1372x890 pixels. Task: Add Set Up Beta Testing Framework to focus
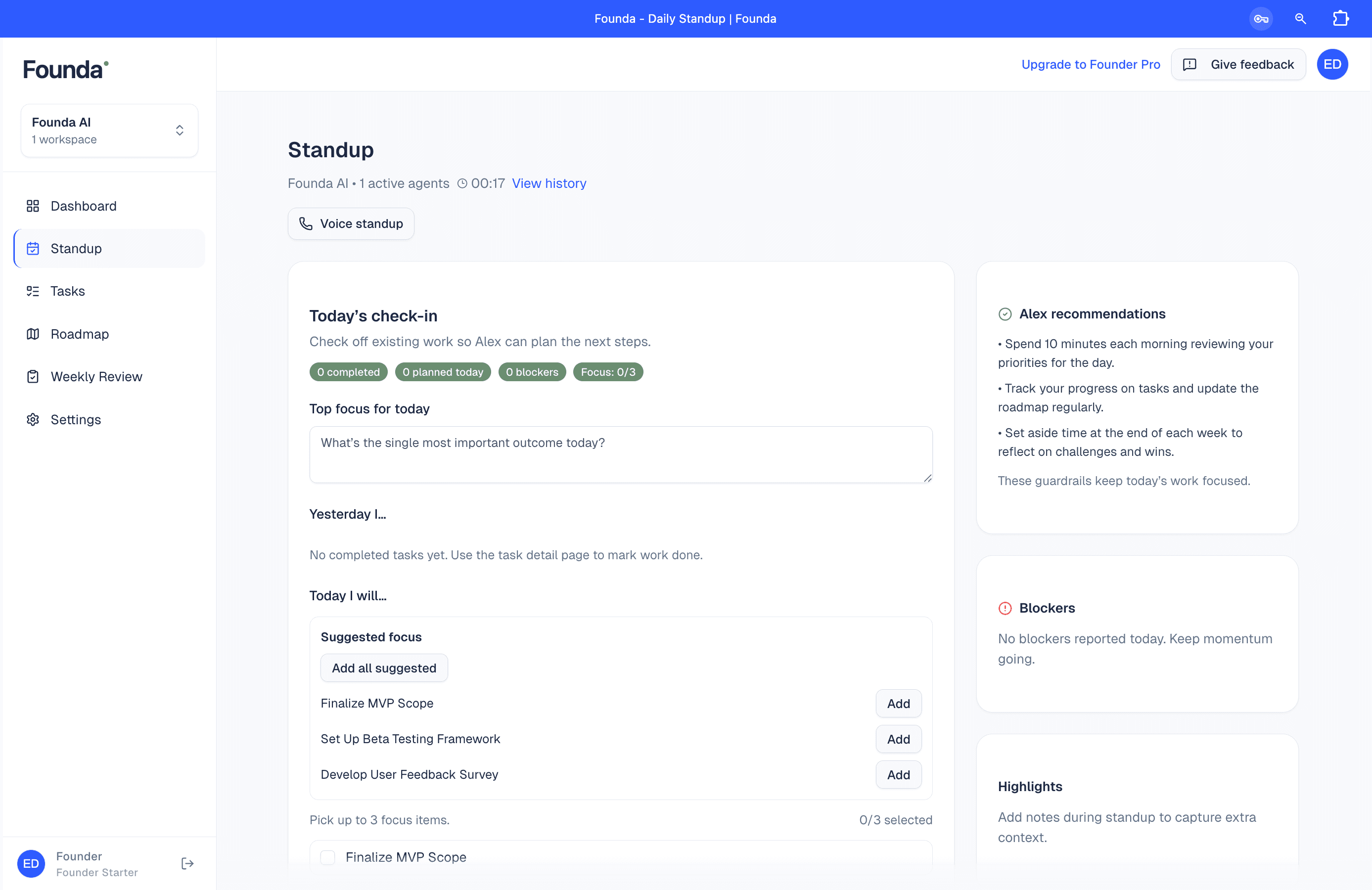pyautogui.click(x=898, y=739)
